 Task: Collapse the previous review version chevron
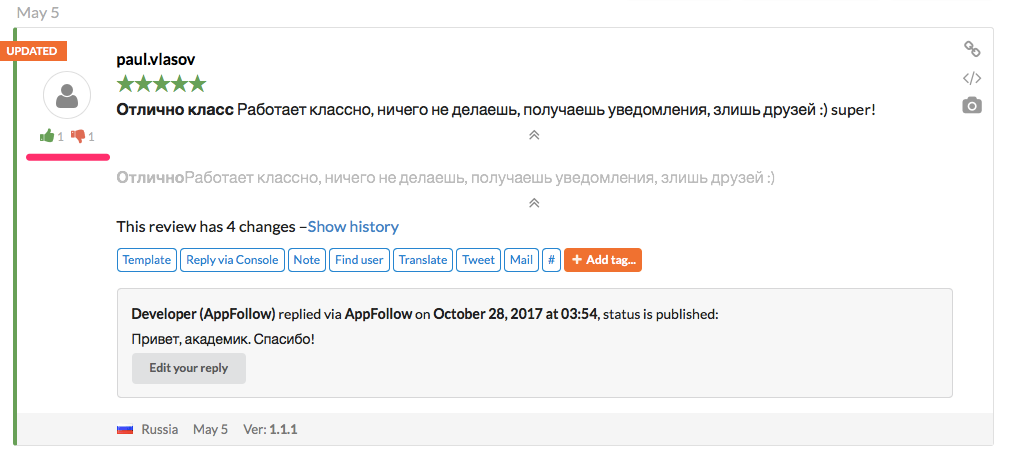pyautogui.click(x=534, y=203)
